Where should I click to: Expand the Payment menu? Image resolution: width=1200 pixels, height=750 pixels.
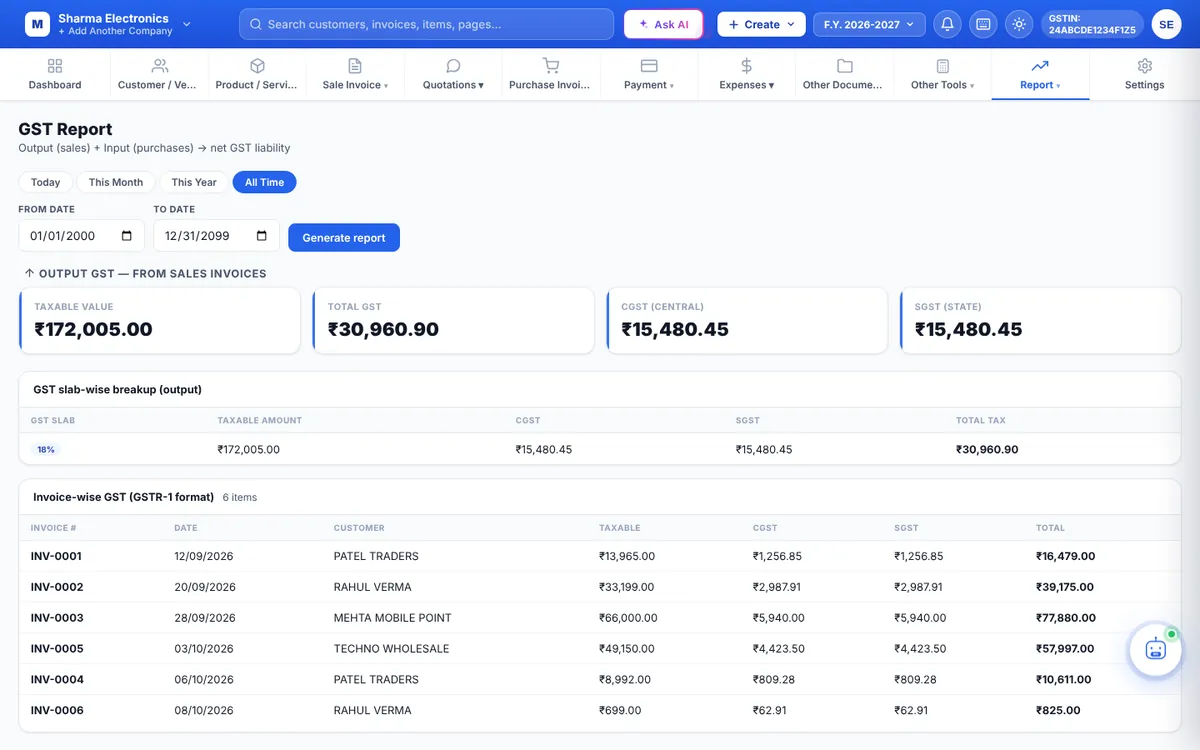[x=649, y=75]
